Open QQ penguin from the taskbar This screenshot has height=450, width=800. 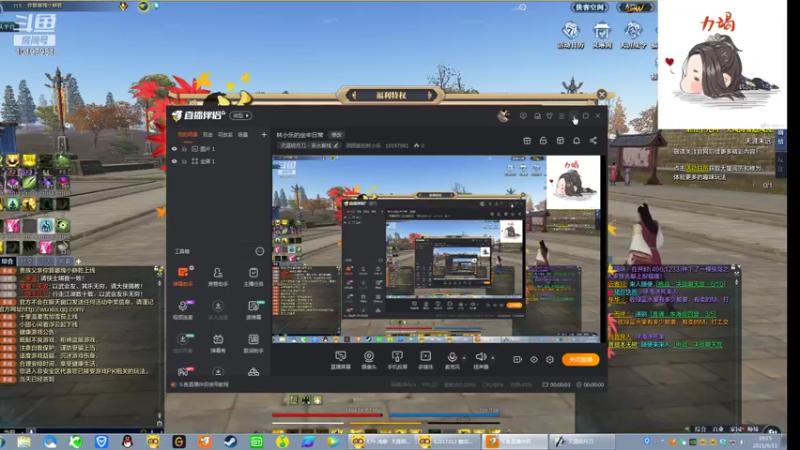tap(128, 441)
